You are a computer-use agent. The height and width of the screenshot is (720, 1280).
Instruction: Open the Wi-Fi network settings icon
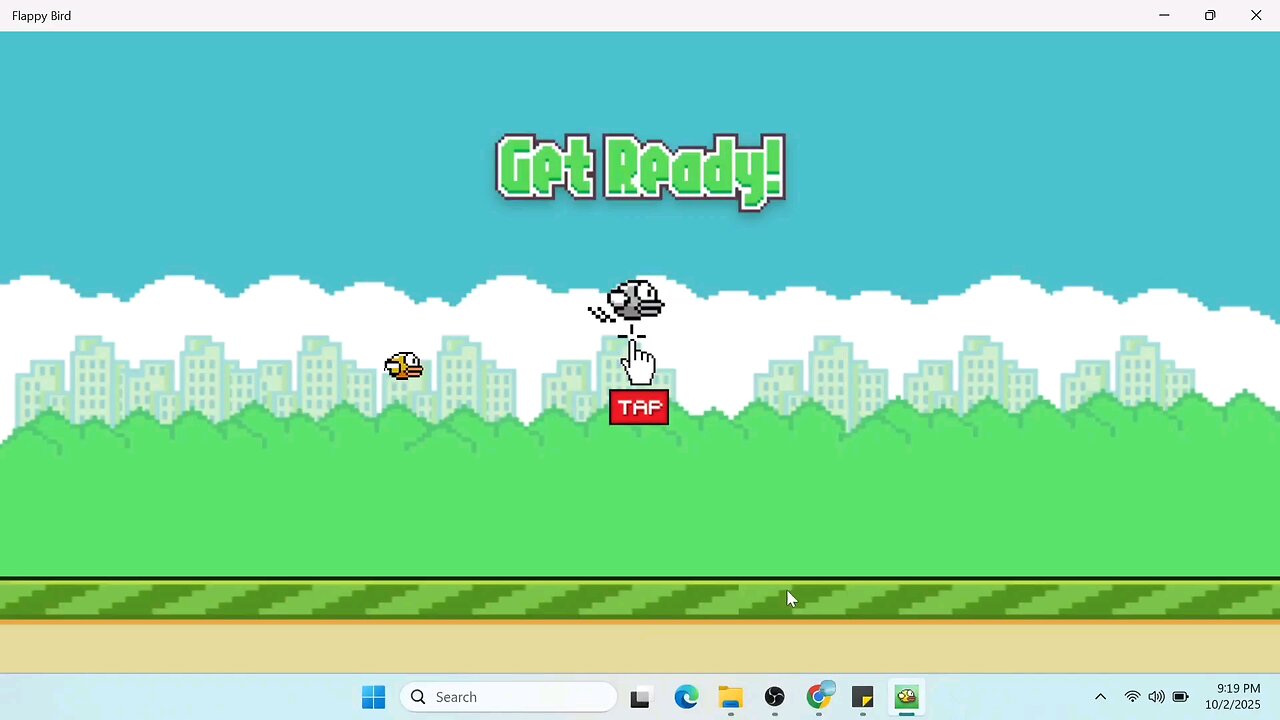click(x=1132, y=697)
